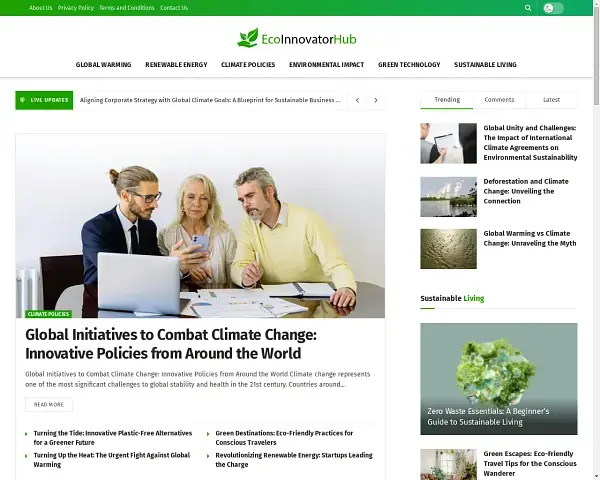
Task: Click the page vertical scrollbar
Action: click(x=597, y=240)
